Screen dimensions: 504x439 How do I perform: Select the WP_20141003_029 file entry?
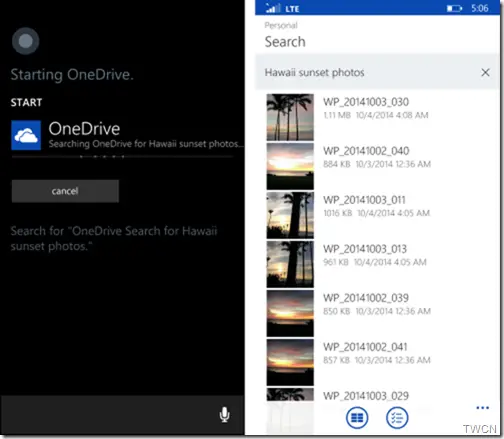tap(377, 396)
